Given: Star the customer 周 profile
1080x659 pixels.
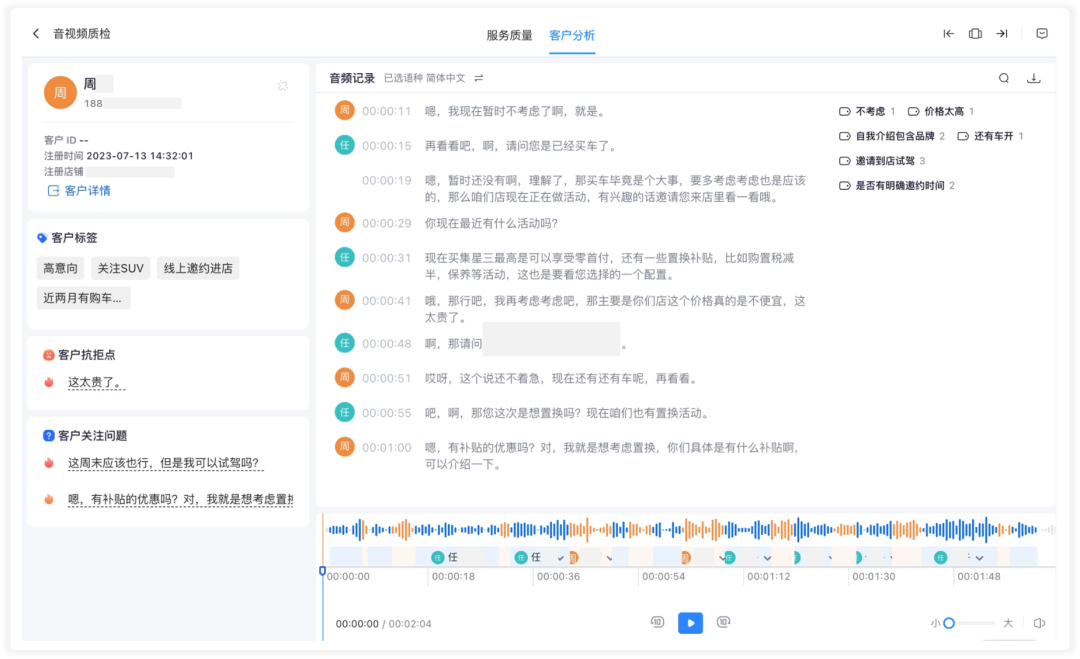Looking at the screenshot, I should point(282,86).
